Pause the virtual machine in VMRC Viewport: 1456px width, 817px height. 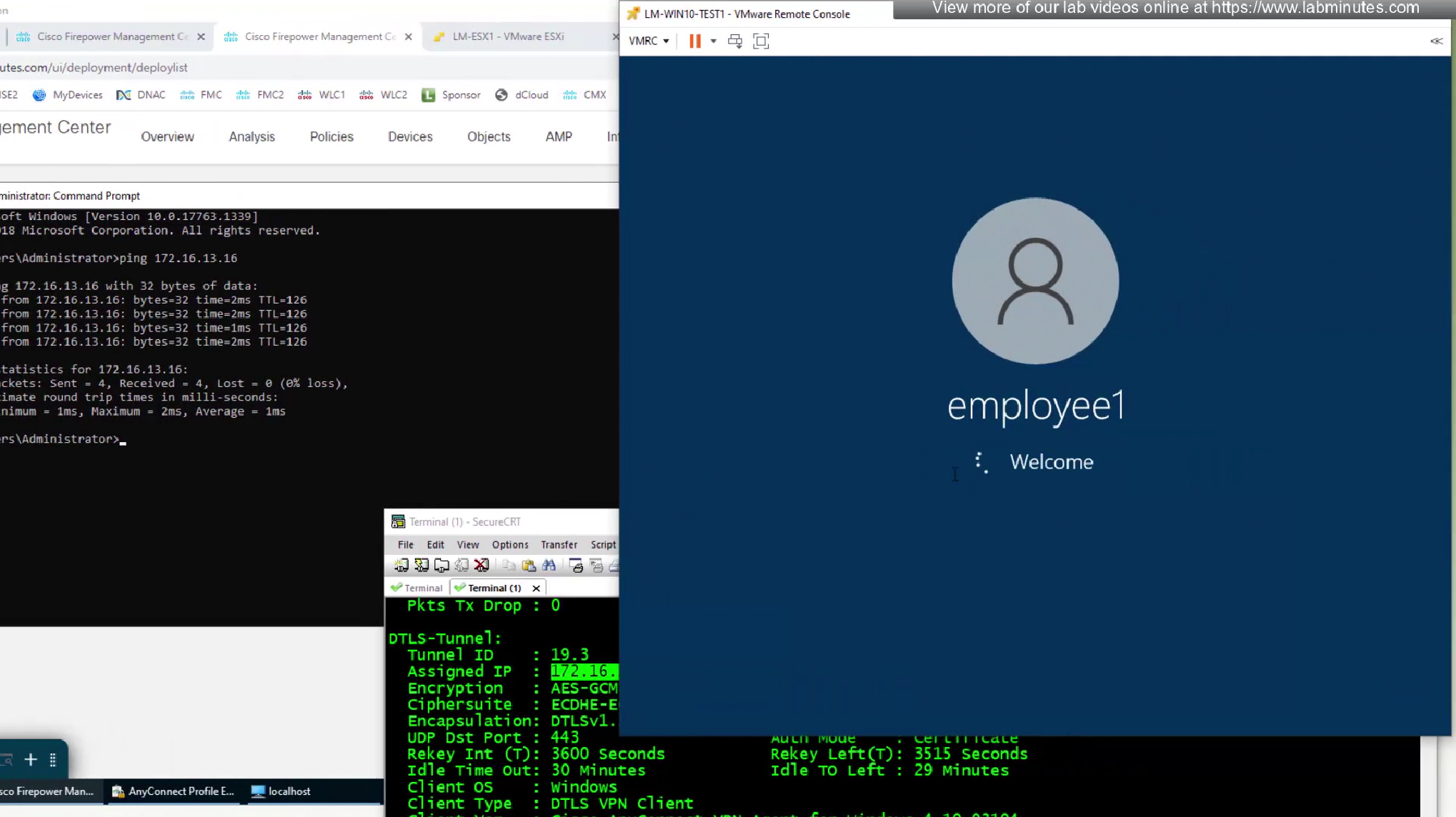pyautogui.click(x=694, y=41)
